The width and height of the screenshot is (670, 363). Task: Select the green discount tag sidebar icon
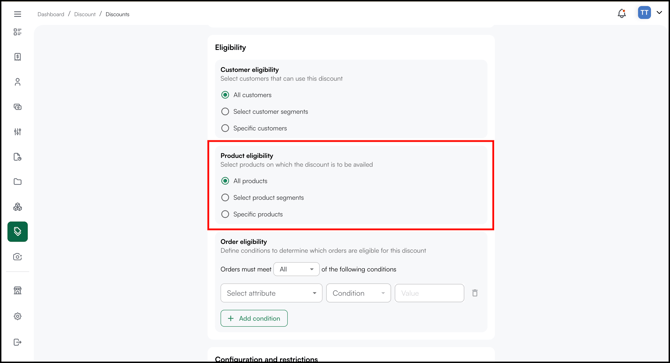click(x=18, y=231)
